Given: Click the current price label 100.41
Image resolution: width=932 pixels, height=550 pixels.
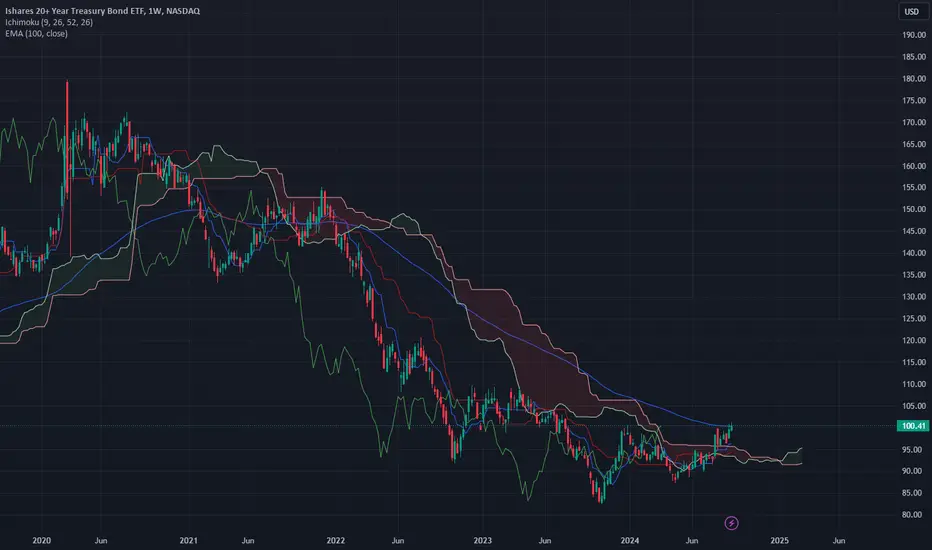Looking at the screenshot, I should point(913,426).
